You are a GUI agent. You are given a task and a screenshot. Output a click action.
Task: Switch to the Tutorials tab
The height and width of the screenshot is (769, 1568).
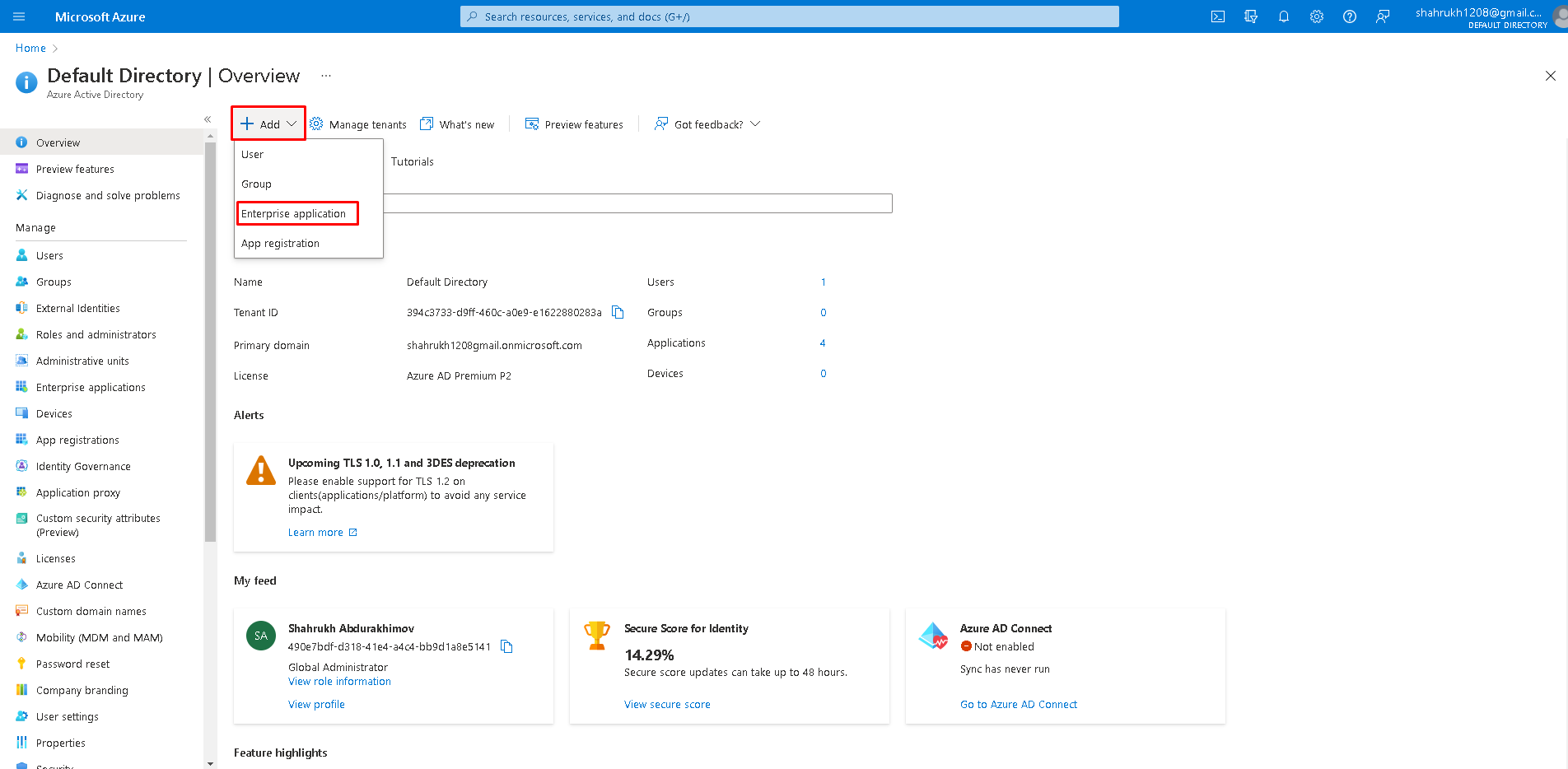tap(413, 161)
